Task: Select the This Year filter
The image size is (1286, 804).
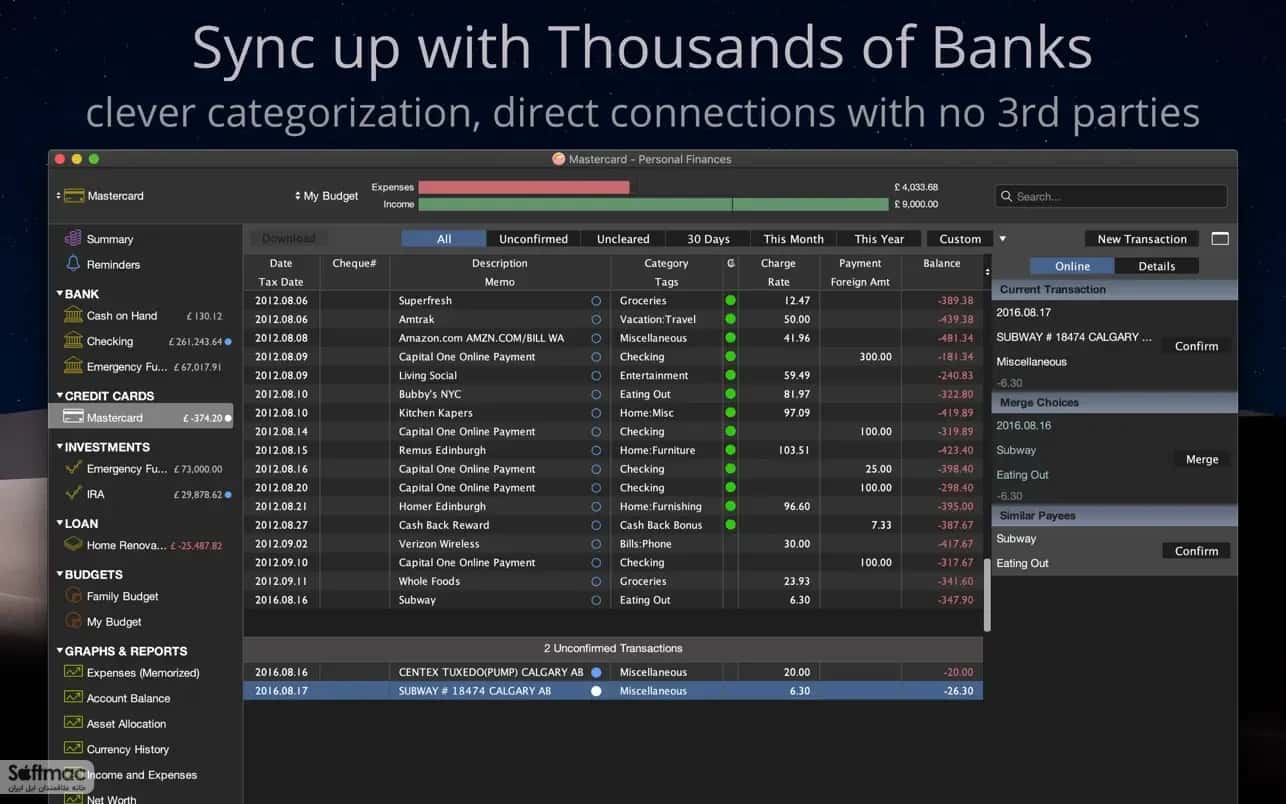Action: 879,239
